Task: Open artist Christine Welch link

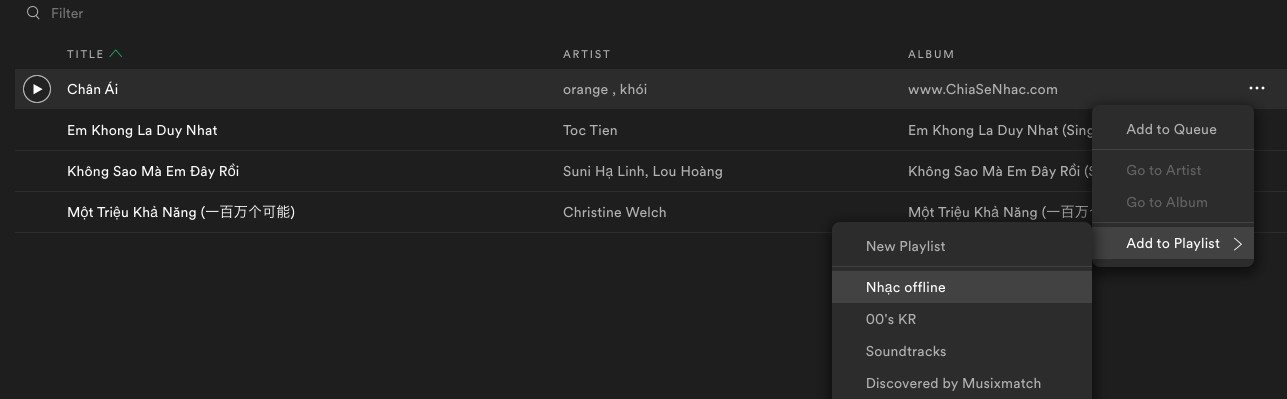Action: click(x=614, y=212)
